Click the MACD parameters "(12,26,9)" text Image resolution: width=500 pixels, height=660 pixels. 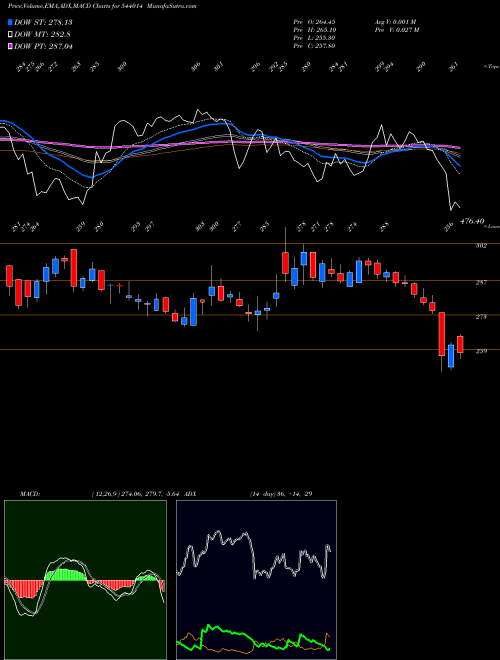(107, 494)
